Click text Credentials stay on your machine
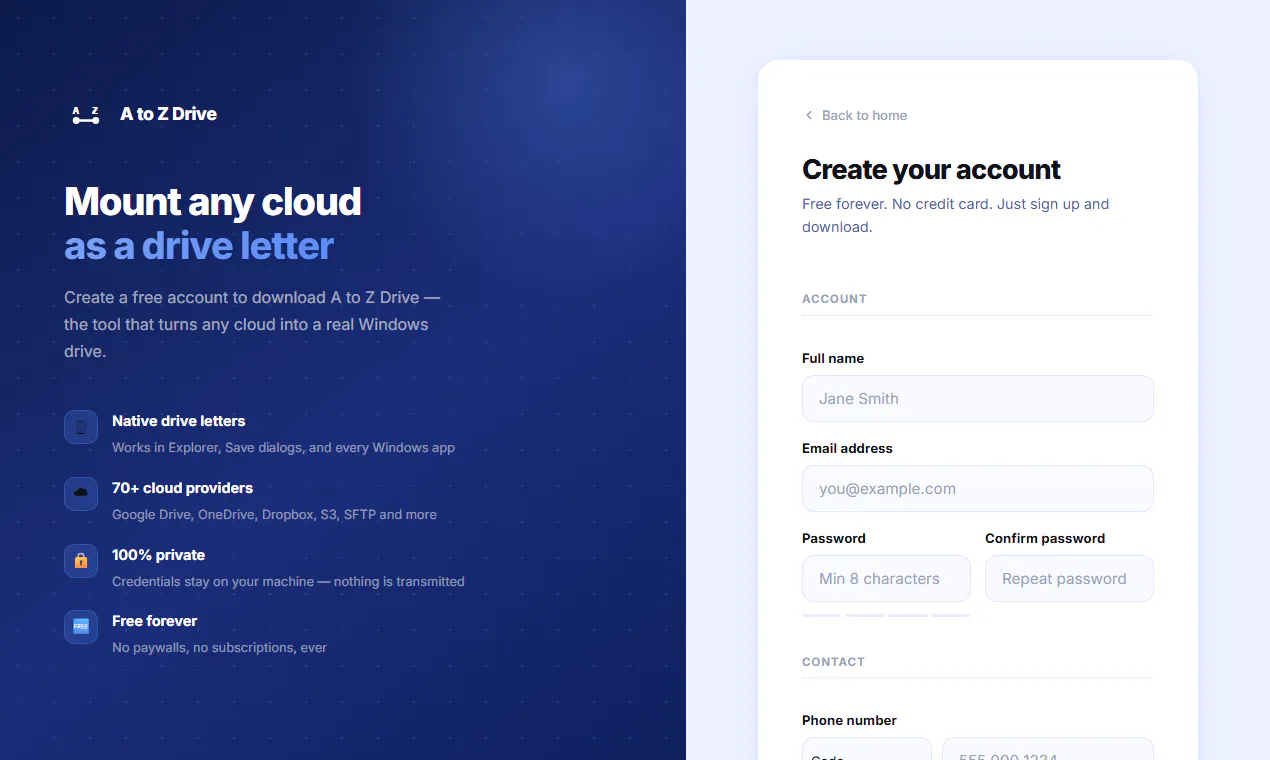This screenshot has width=1270, height=760. (213, 581)
